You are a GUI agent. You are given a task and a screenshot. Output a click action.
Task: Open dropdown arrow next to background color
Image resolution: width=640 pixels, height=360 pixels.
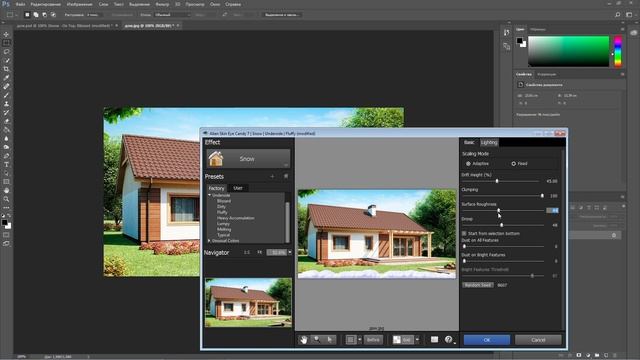tap(417, 340)
